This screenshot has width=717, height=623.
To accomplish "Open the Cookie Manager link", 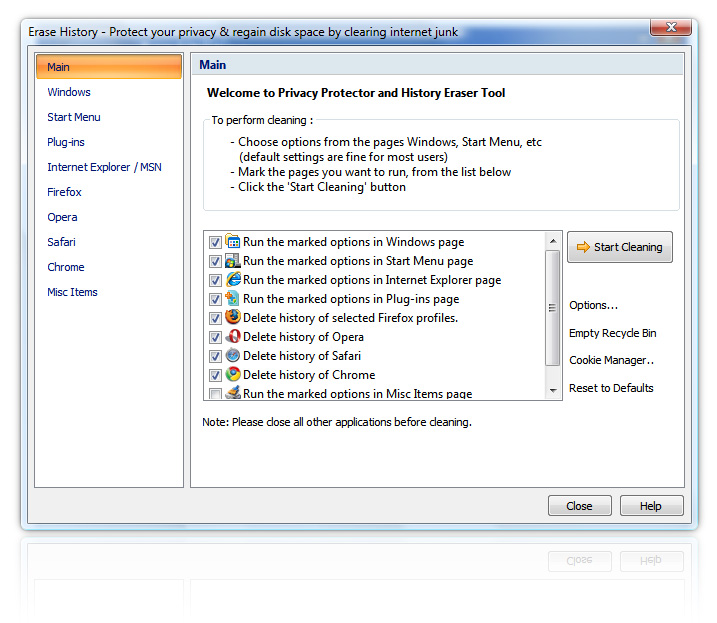I will pyautogui.click(x=611, y=360).
